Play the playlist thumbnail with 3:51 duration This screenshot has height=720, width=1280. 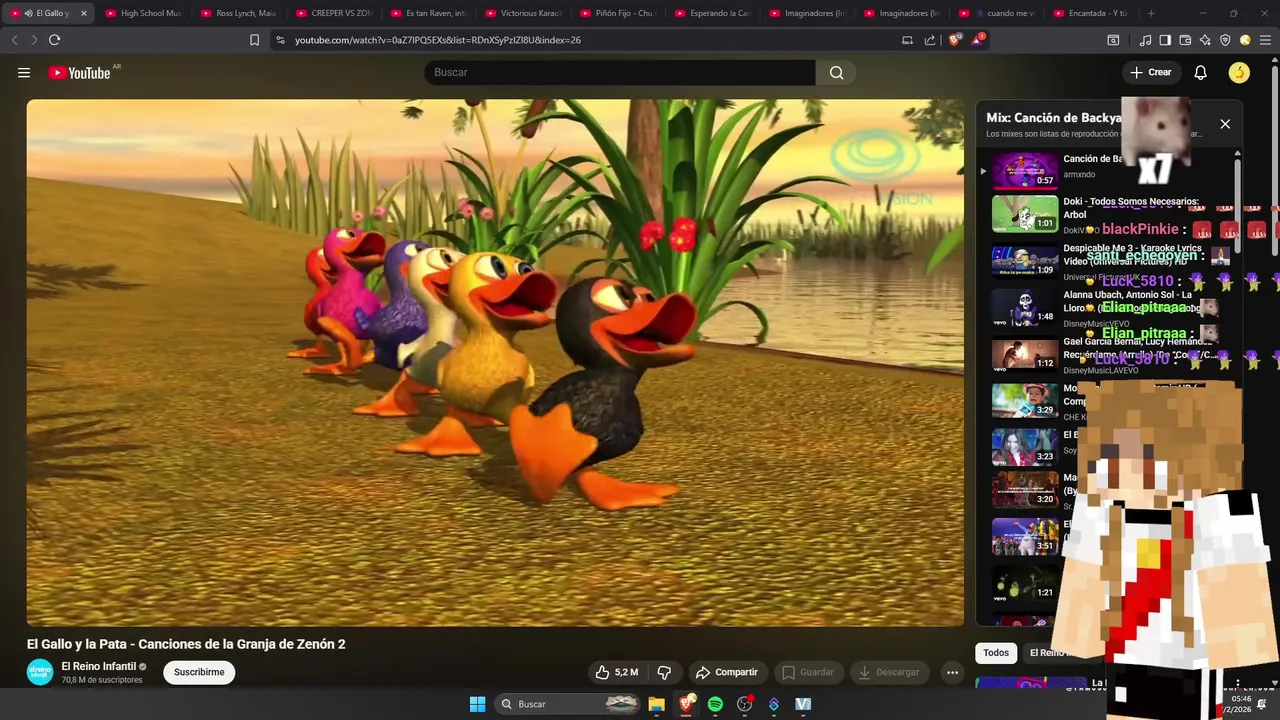pos(1024,537)
